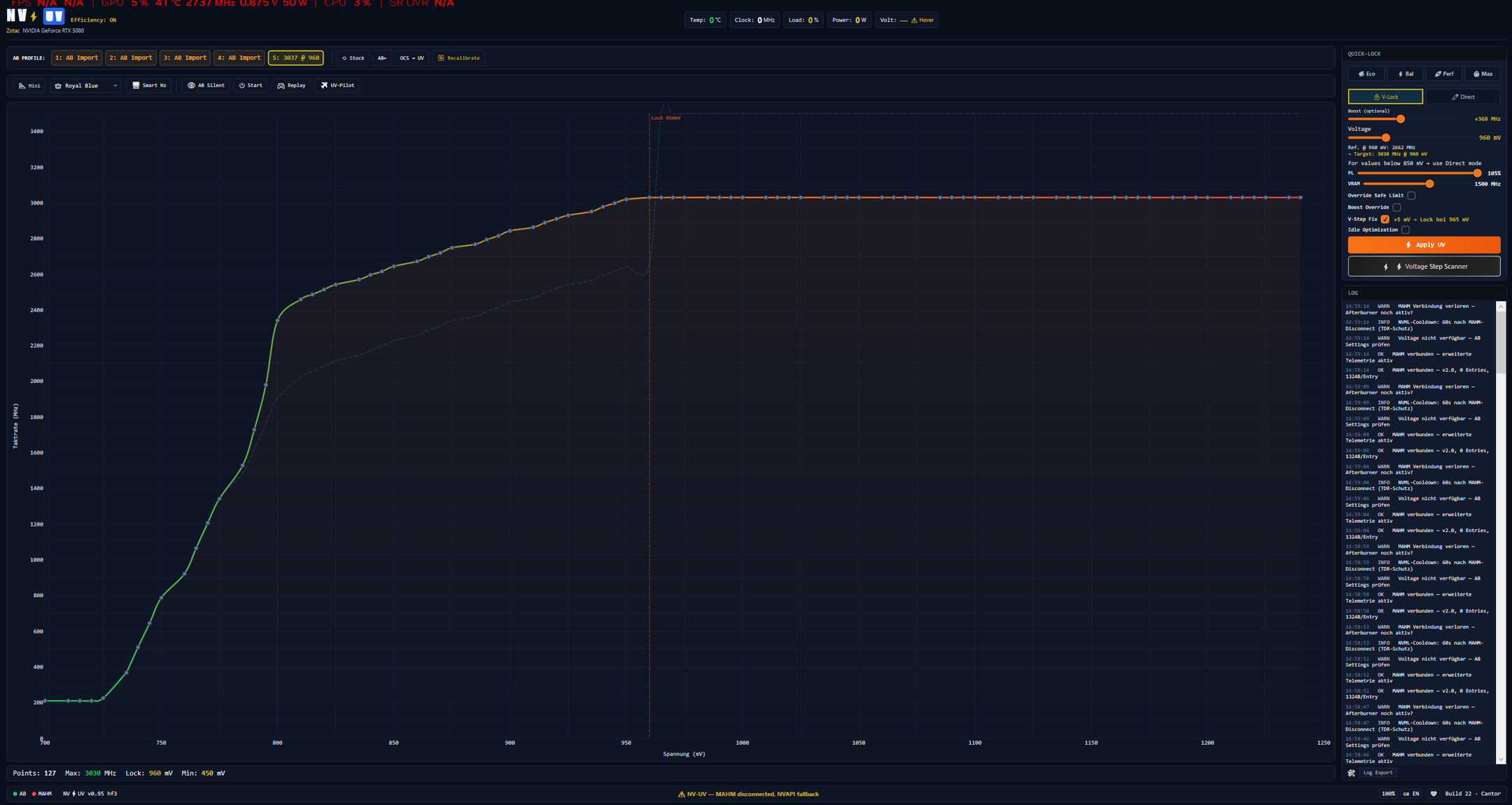Click the Start power icon button
Screen dimensions: 1512x805
251,85
